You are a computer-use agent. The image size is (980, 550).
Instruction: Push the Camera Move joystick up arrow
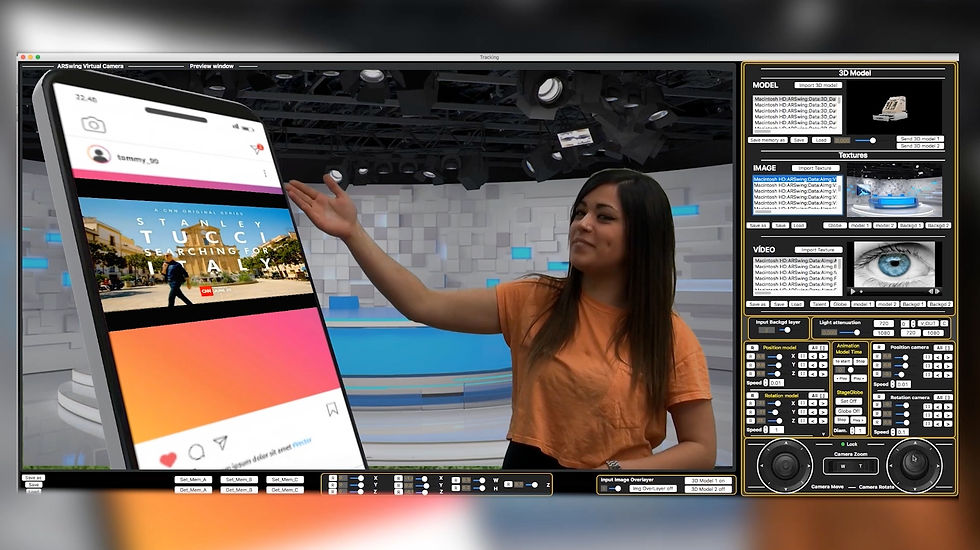pyautogui.click(x=786, y=443)
